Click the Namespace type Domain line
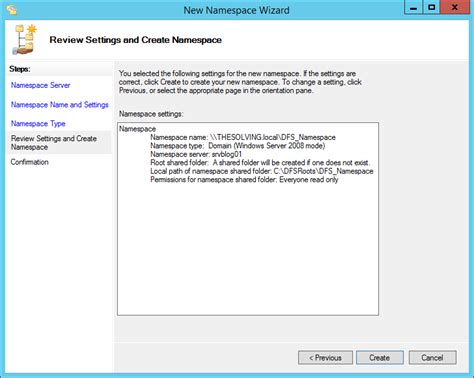Image resolution: width=474 pixels, height=378 pixels. pos(238,146)
